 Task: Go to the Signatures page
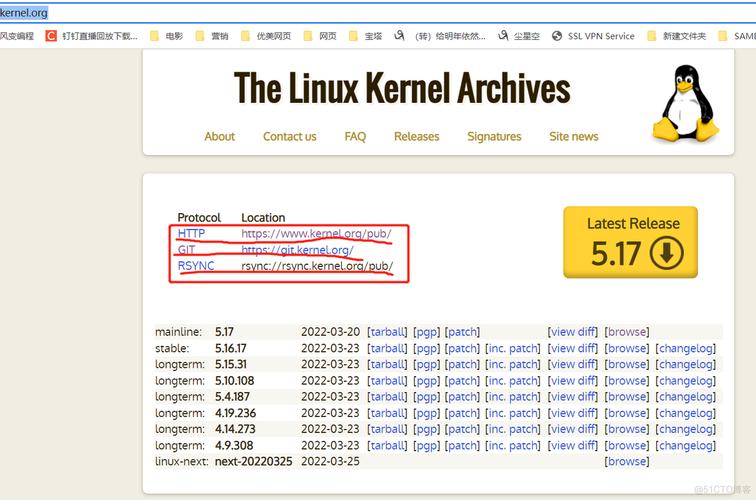494,136
